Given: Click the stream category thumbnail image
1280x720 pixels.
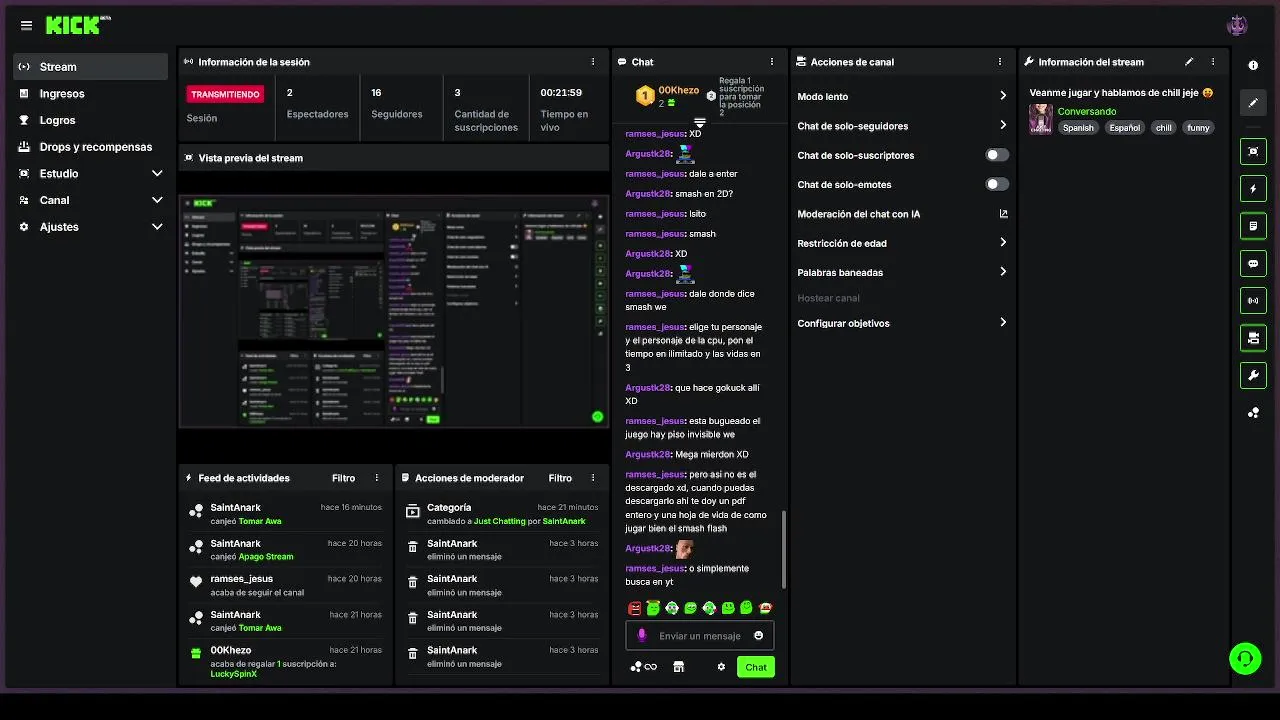Looking at the screenshot, I should 1041,119.
